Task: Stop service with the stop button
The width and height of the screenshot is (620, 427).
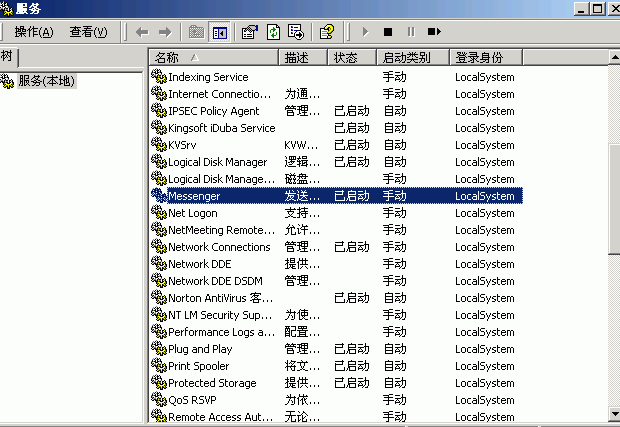Action: 388,32
